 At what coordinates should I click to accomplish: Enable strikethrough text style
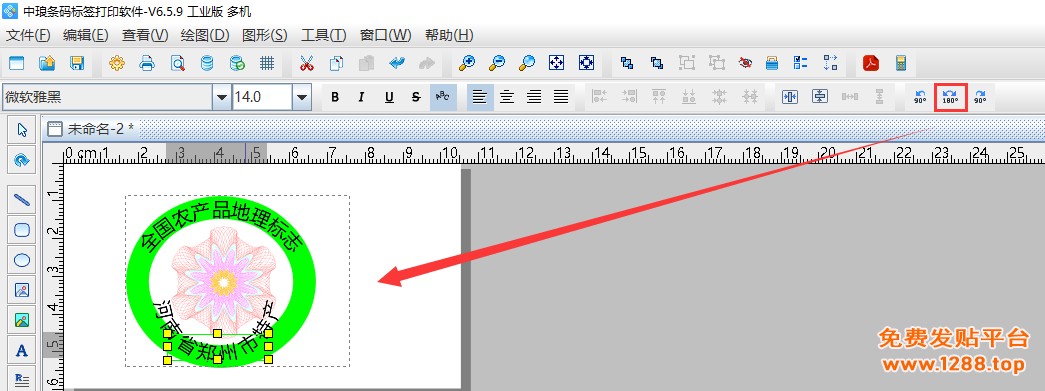click(416, 97)
